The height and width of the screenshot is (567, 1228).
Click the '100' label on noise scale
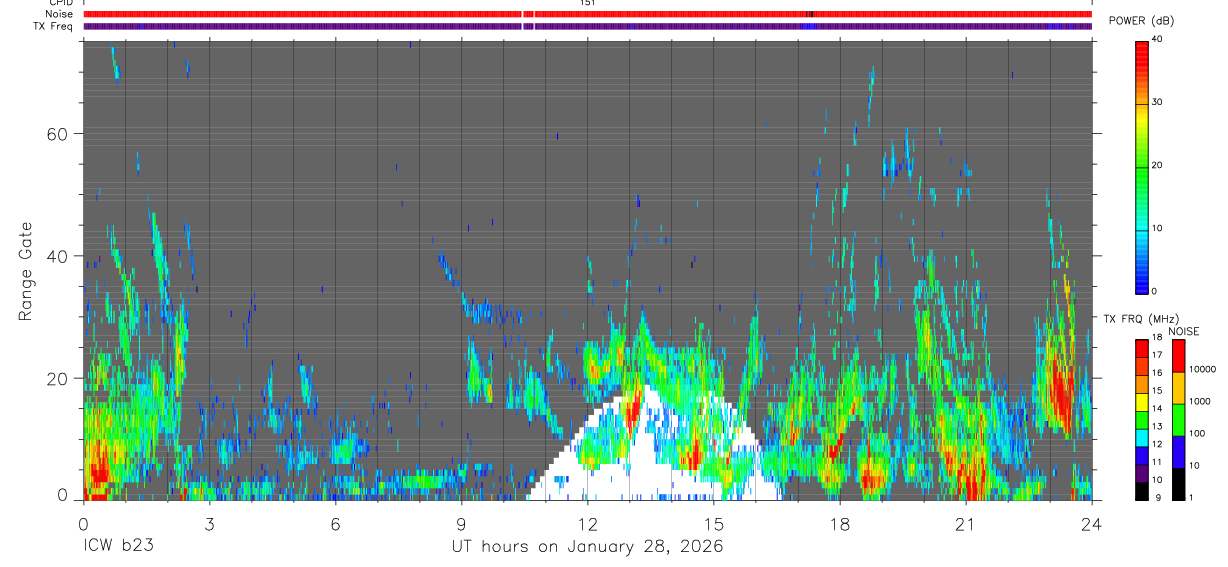pos(1196,433)
